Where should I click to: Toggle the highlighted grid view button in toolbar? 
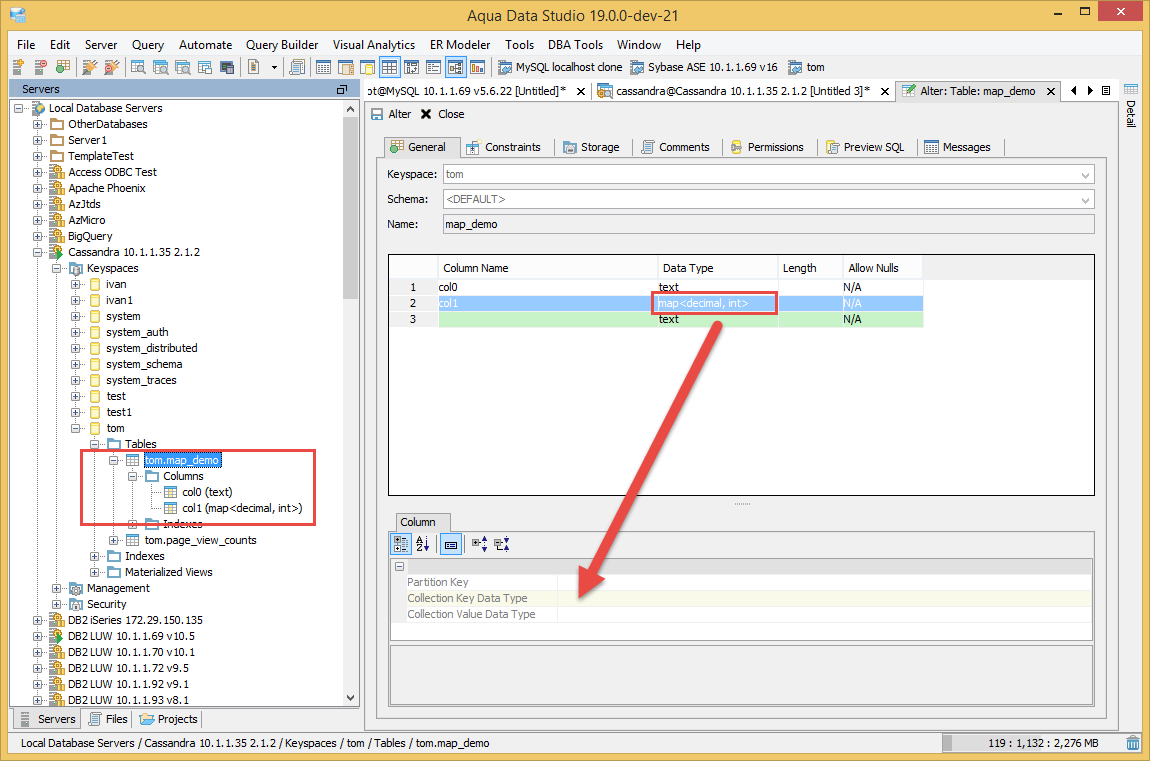coord(389,67)
